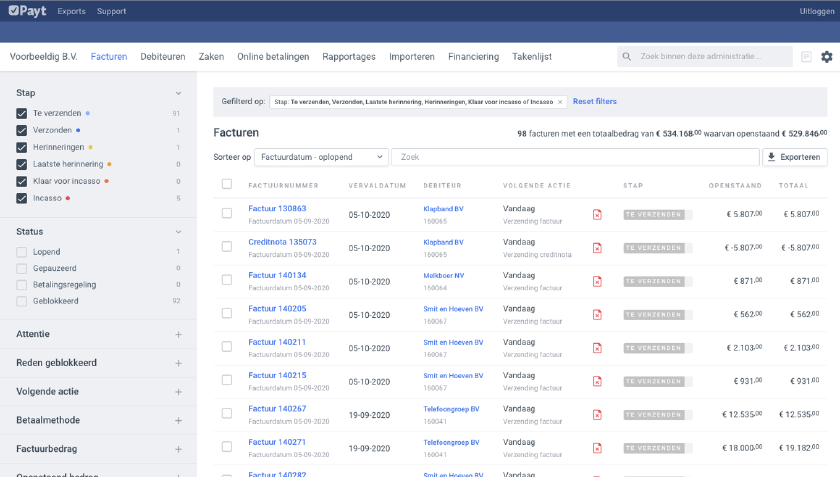Select all invoices with header checkbox
840x477 pixels.
pos(227,184)
